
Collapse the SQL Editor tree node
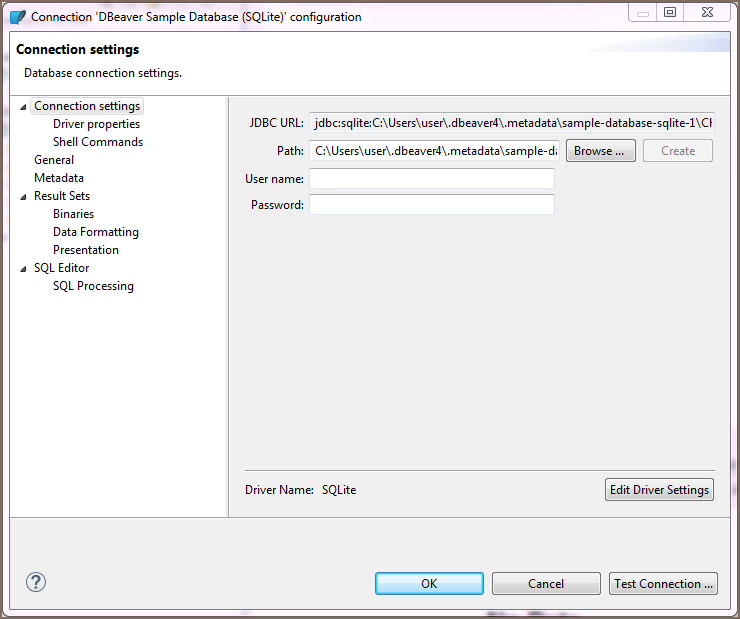pos(24,268)
